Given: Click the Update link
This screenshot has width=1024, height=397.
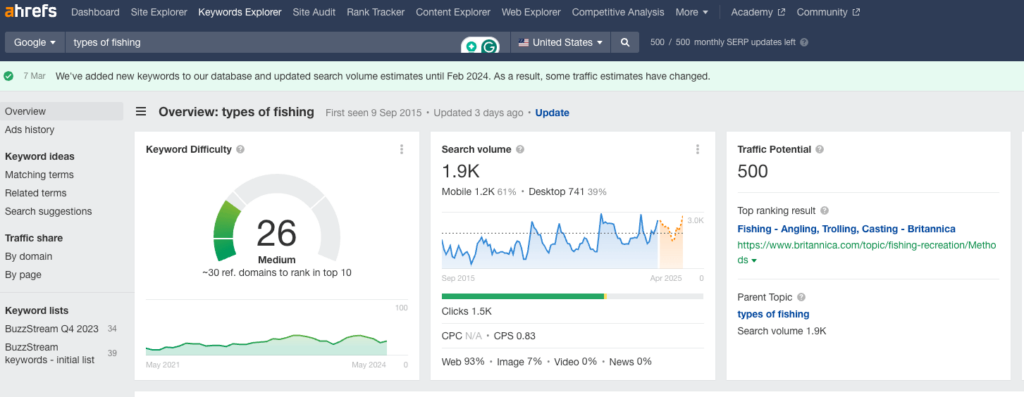Looking at the screenshot, I should 552,112.
